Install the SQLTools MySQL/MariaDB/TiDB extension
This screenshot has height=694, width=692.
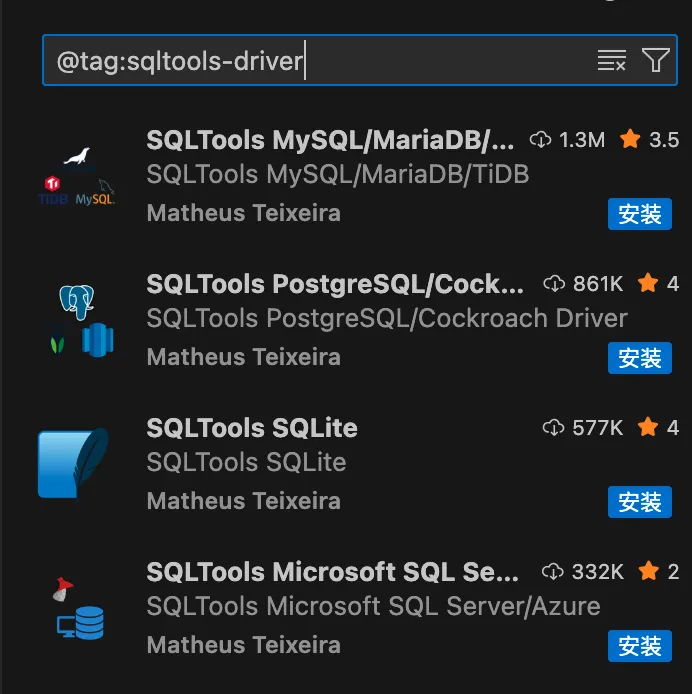(639, 214)
